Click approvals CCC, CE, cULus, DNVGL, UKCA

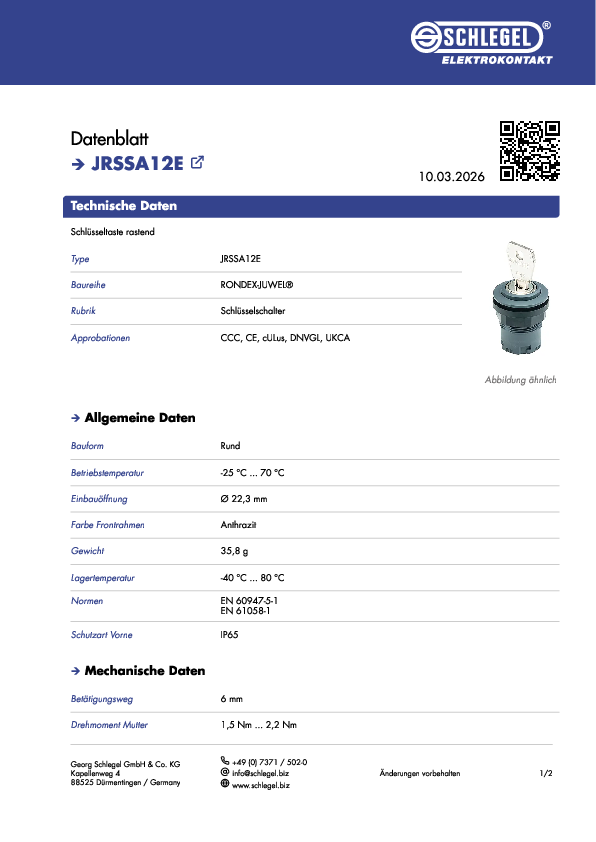tap(285, 338)
